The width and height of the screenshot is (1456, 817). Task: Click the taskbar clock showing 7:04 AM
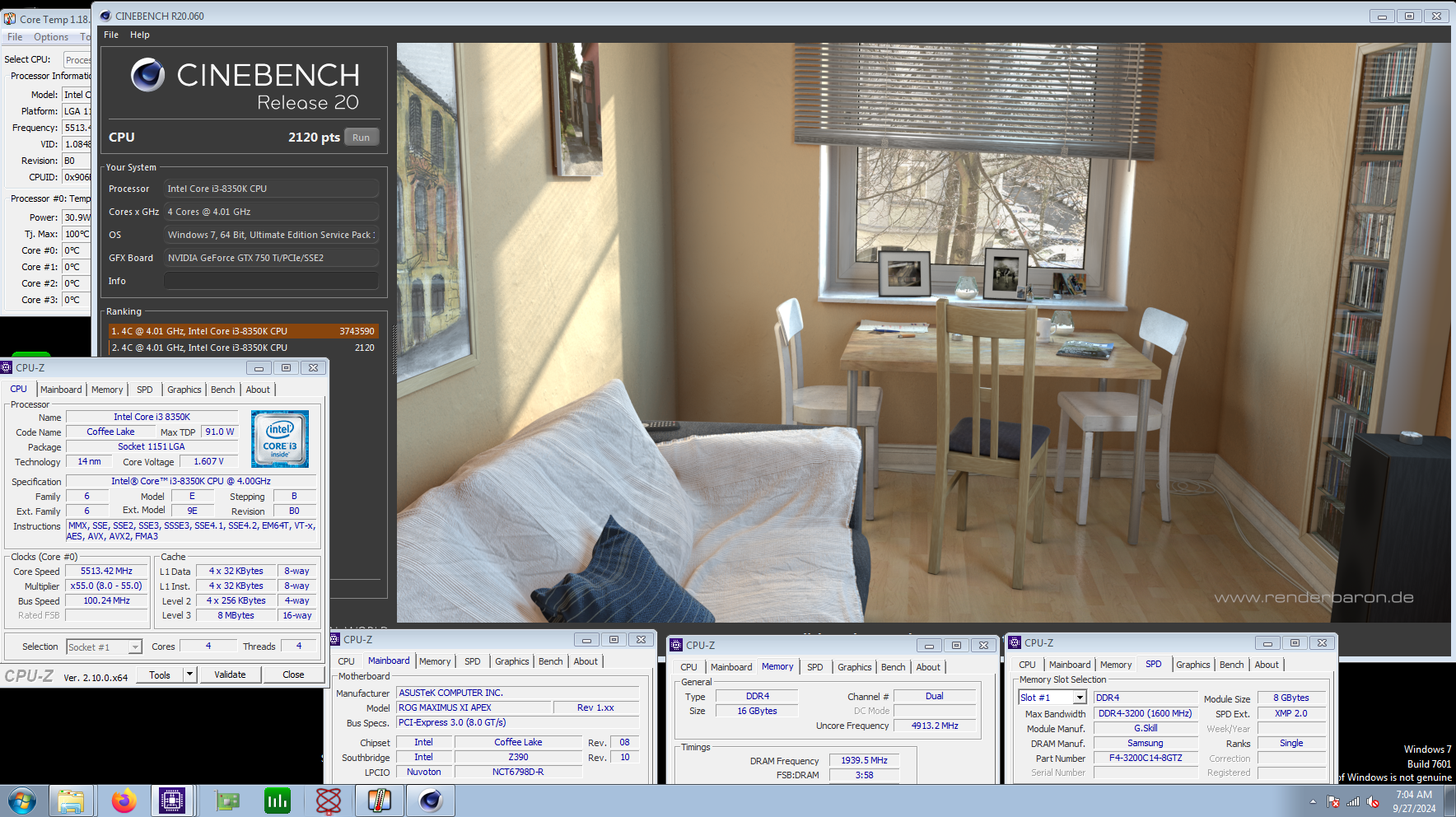[x=1414, y=801]
